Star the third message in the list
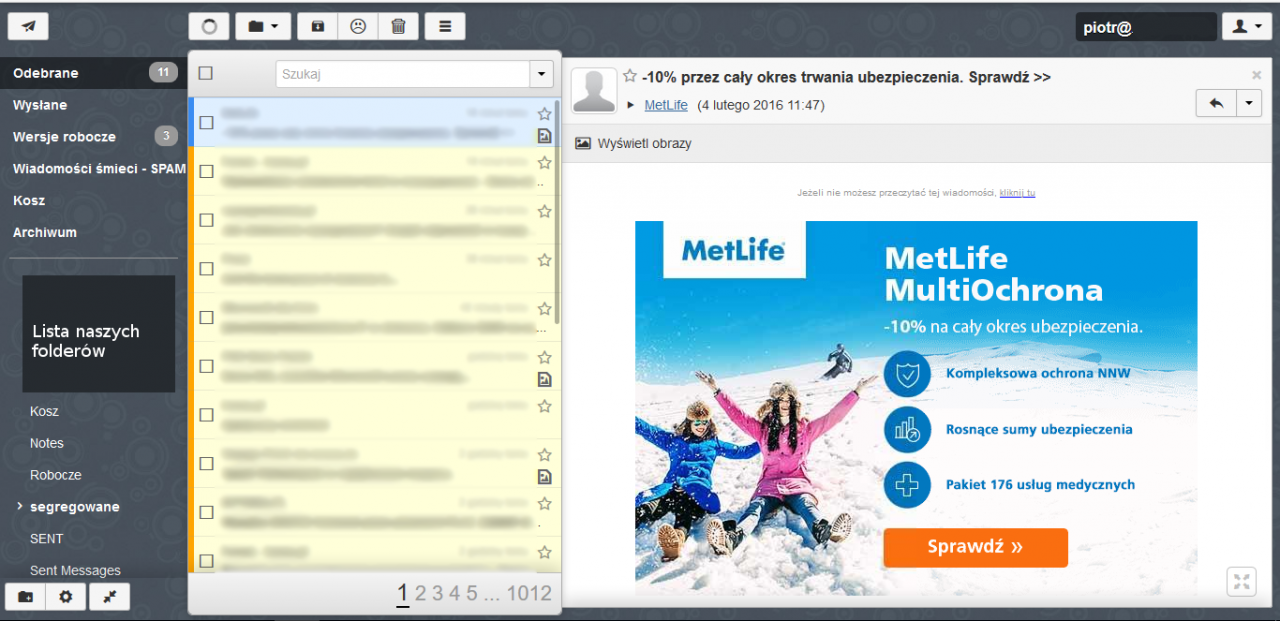Viewport: 1280px width, 621px height. pos(545,212)
